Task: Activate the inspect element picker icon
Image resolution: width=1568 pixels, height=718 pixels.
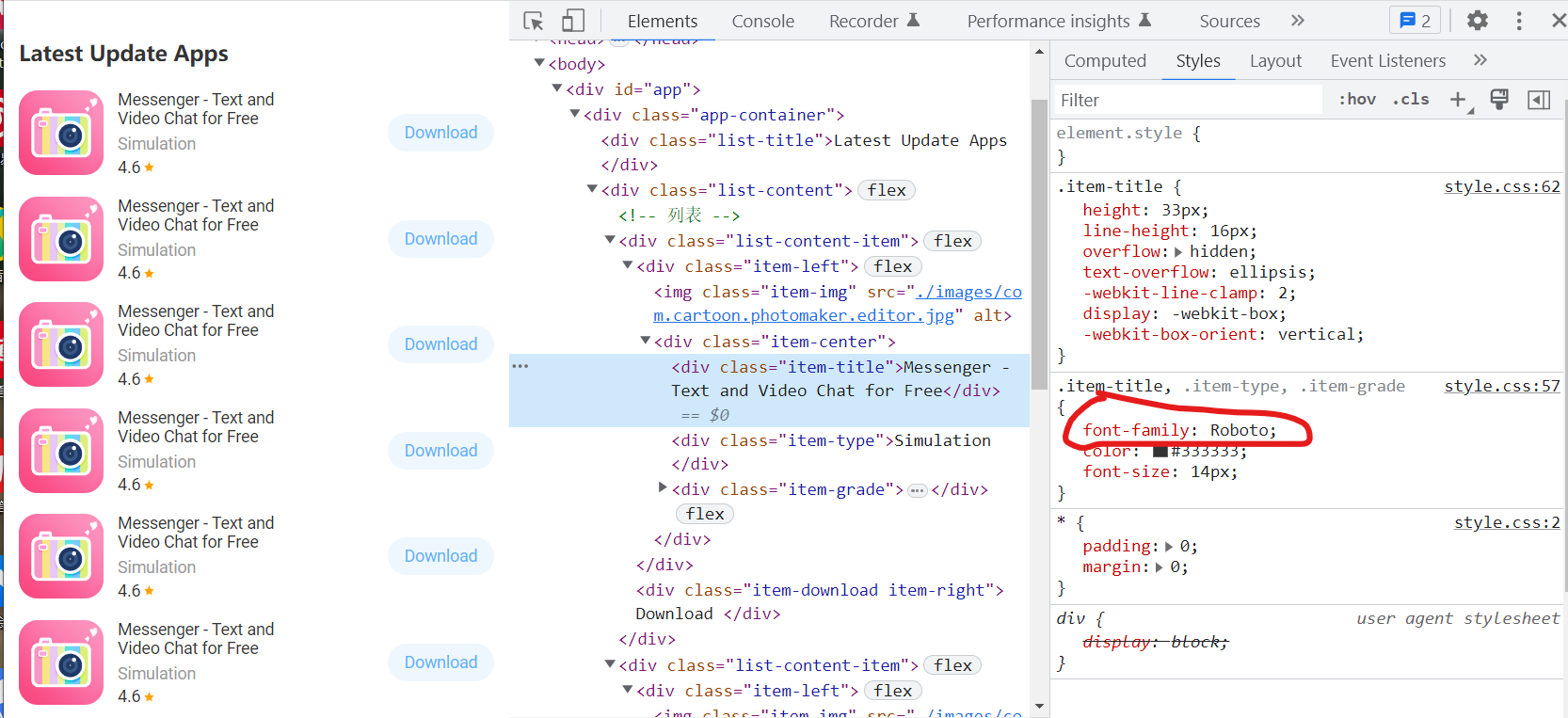Action: tap(534, 21)
